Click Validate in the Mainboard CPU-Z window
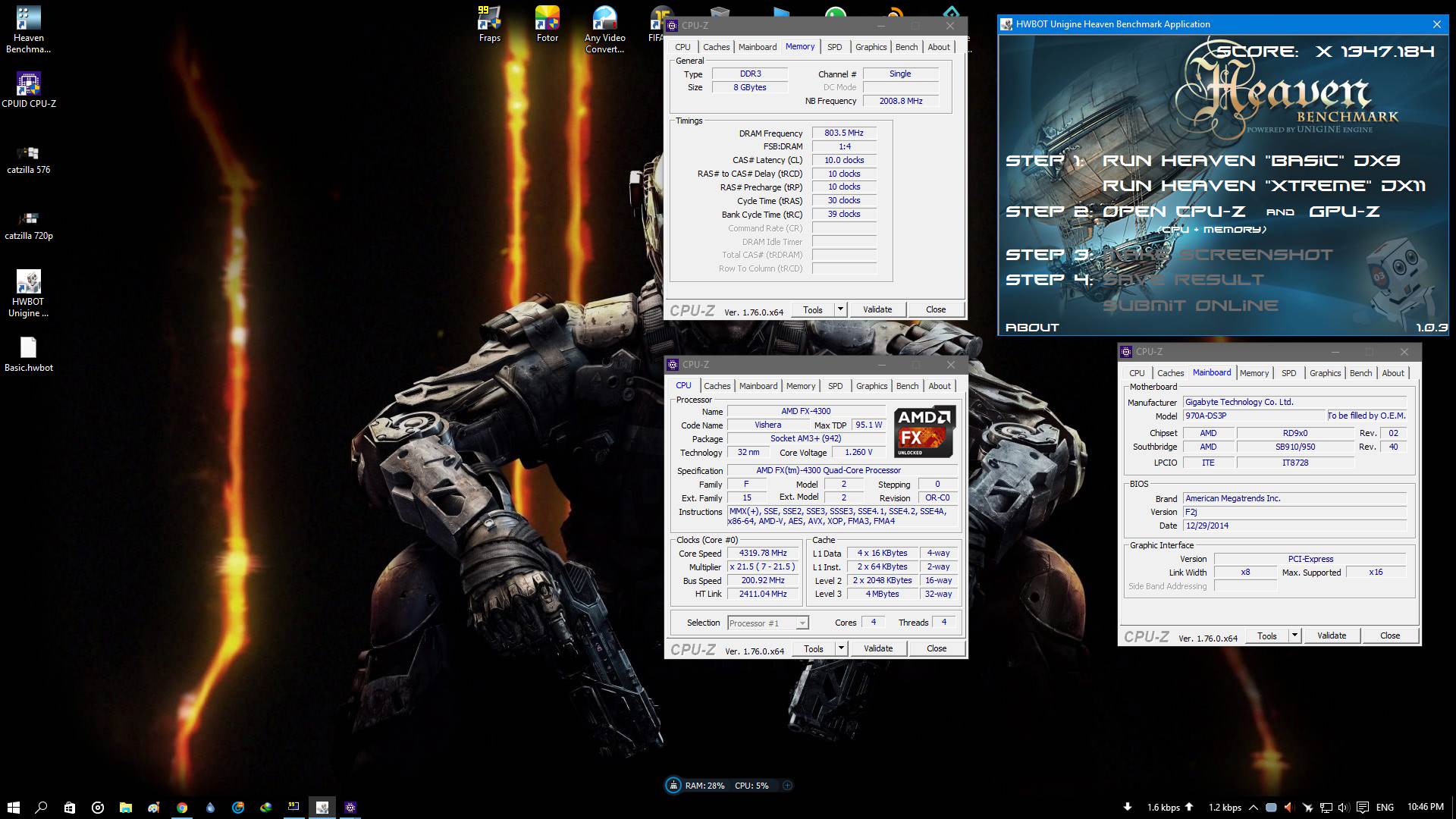Image resolution: width=1456 pixels, height=819 pixels. [x=1332, y=635]
